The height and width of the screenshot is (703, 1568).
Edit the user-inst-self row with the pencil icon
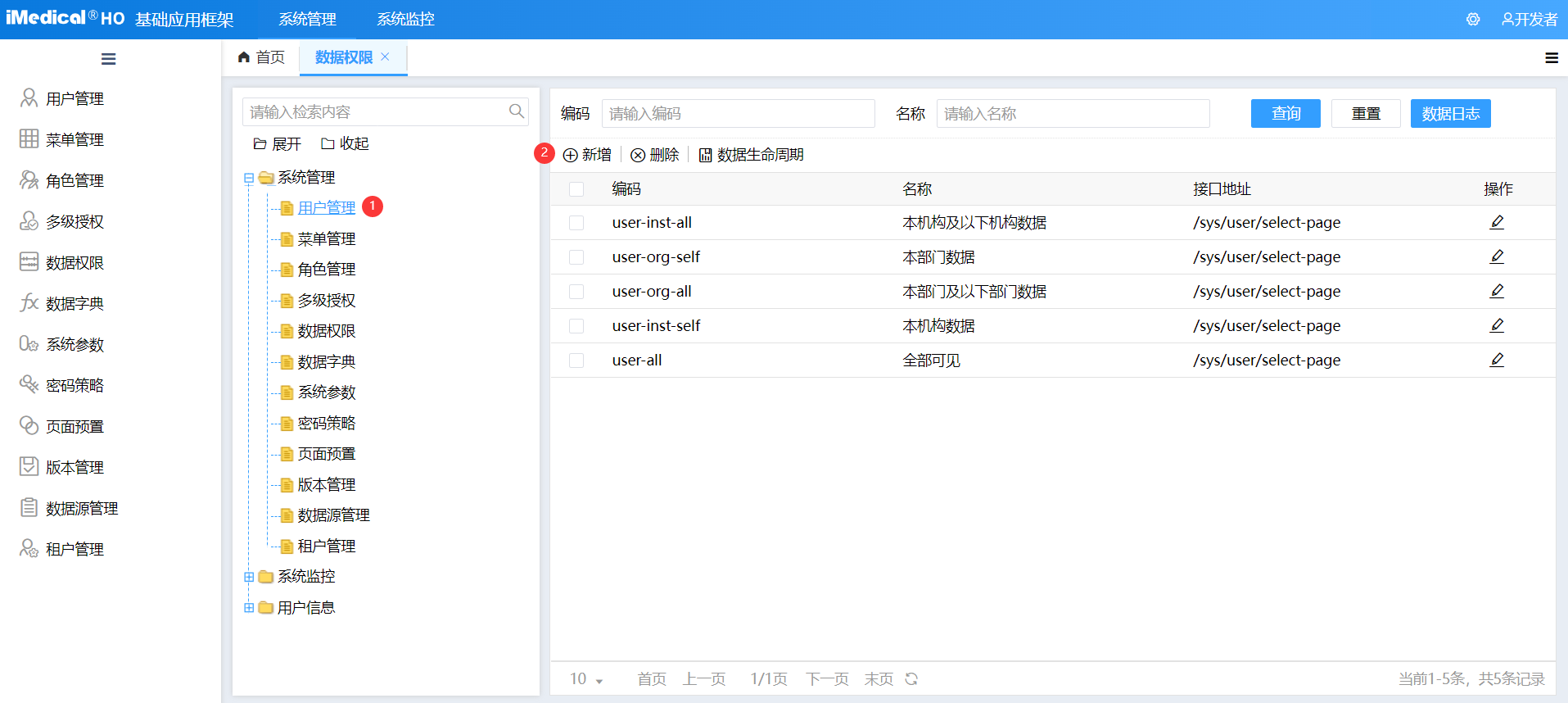tap(1497, 325)
